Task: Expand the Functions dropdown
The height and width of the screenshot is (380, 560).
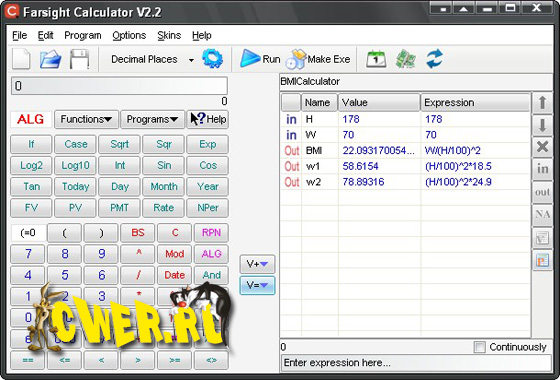Action: click(x=86, y=119)
